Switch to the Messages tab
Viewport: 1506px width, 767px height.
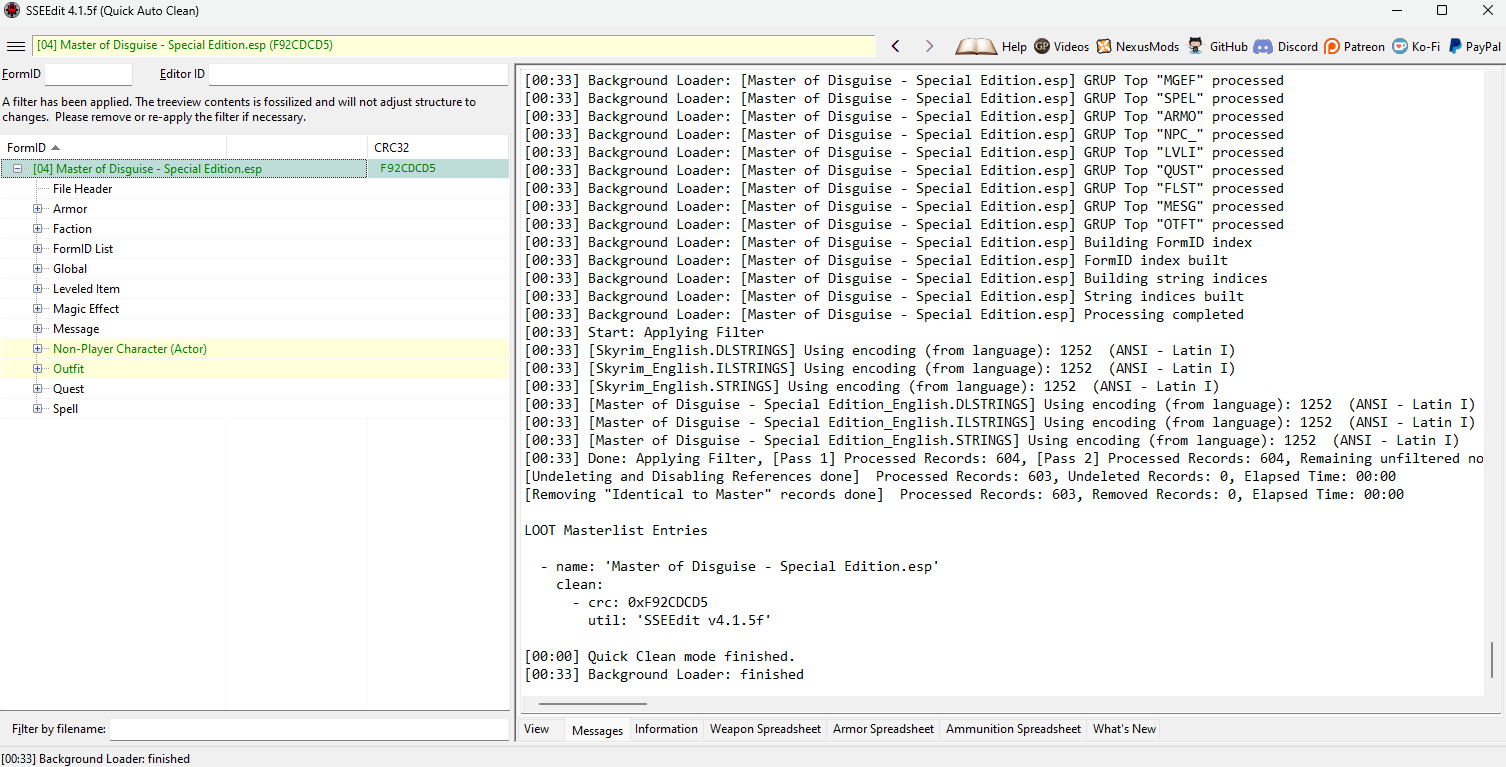(597, 730)
